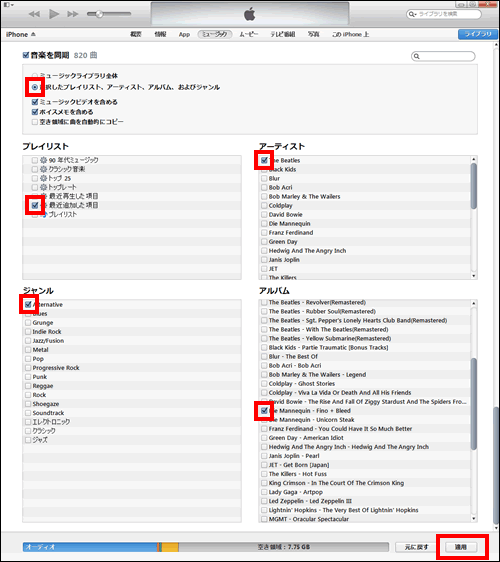This screenshot has width=500, height=562.
Task: Click the artist list scroll-up arrow
Action: 474,159
